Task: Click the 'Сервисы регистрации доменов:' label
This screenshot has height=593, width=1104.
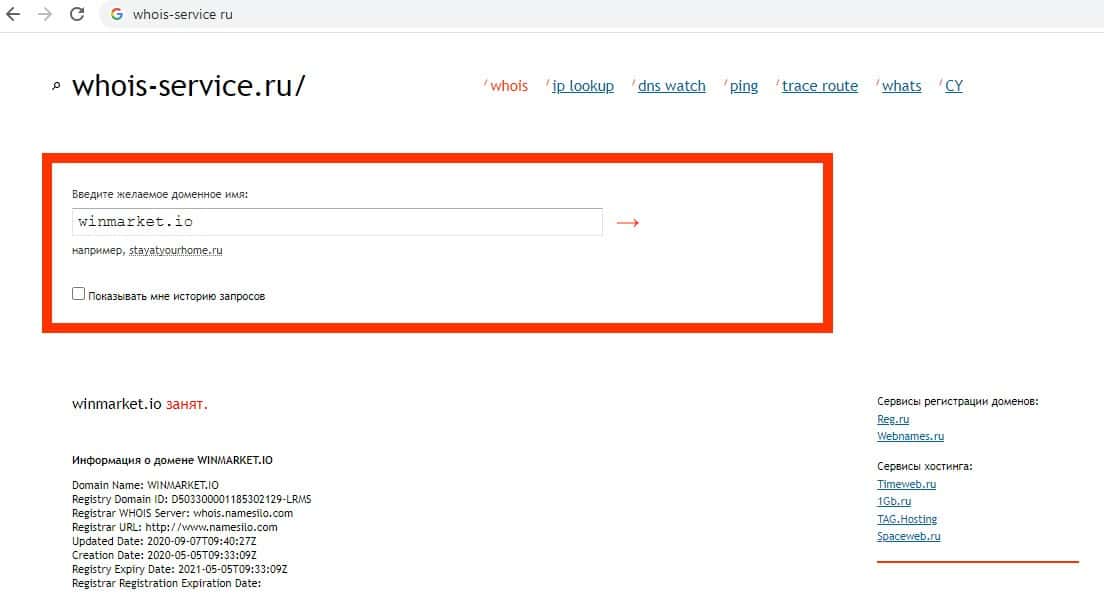Action: [x=958, y=401]
